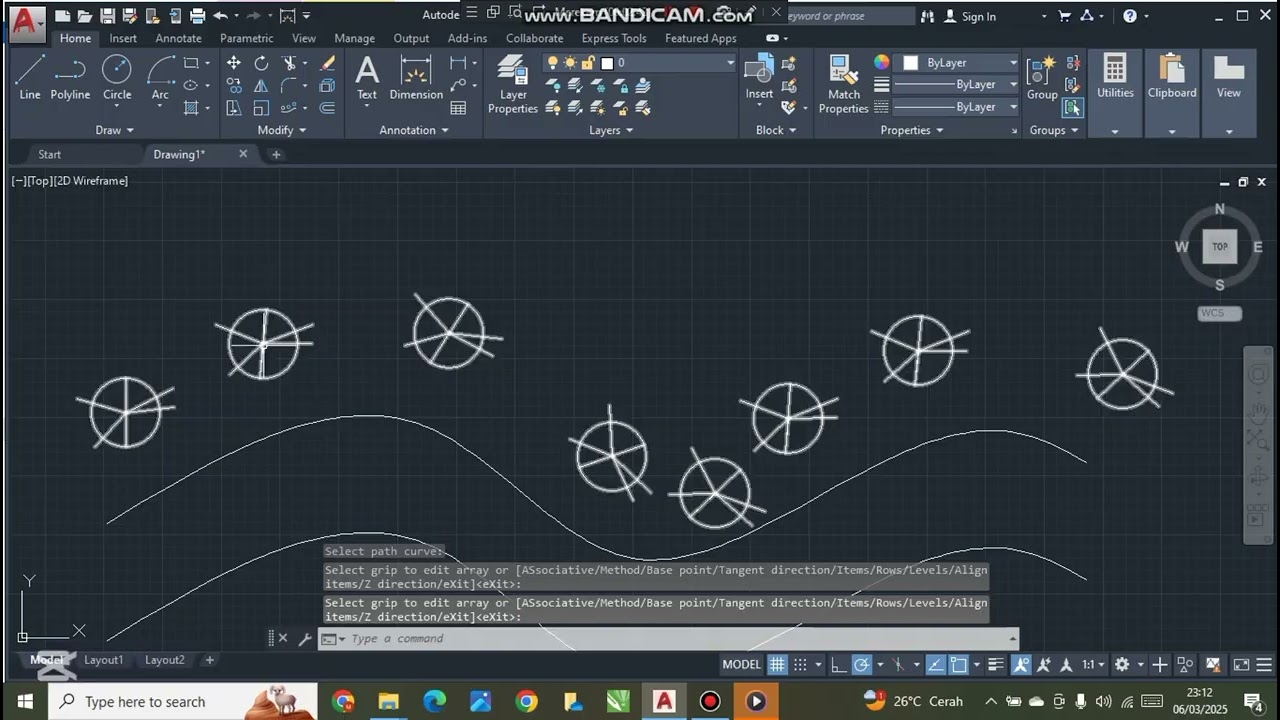
Task: Select the Scale tool
Action: (x=261, y=108)
